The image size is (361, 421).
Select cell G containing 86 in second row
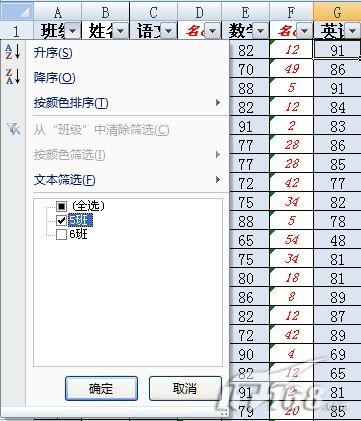click(337, 69)
